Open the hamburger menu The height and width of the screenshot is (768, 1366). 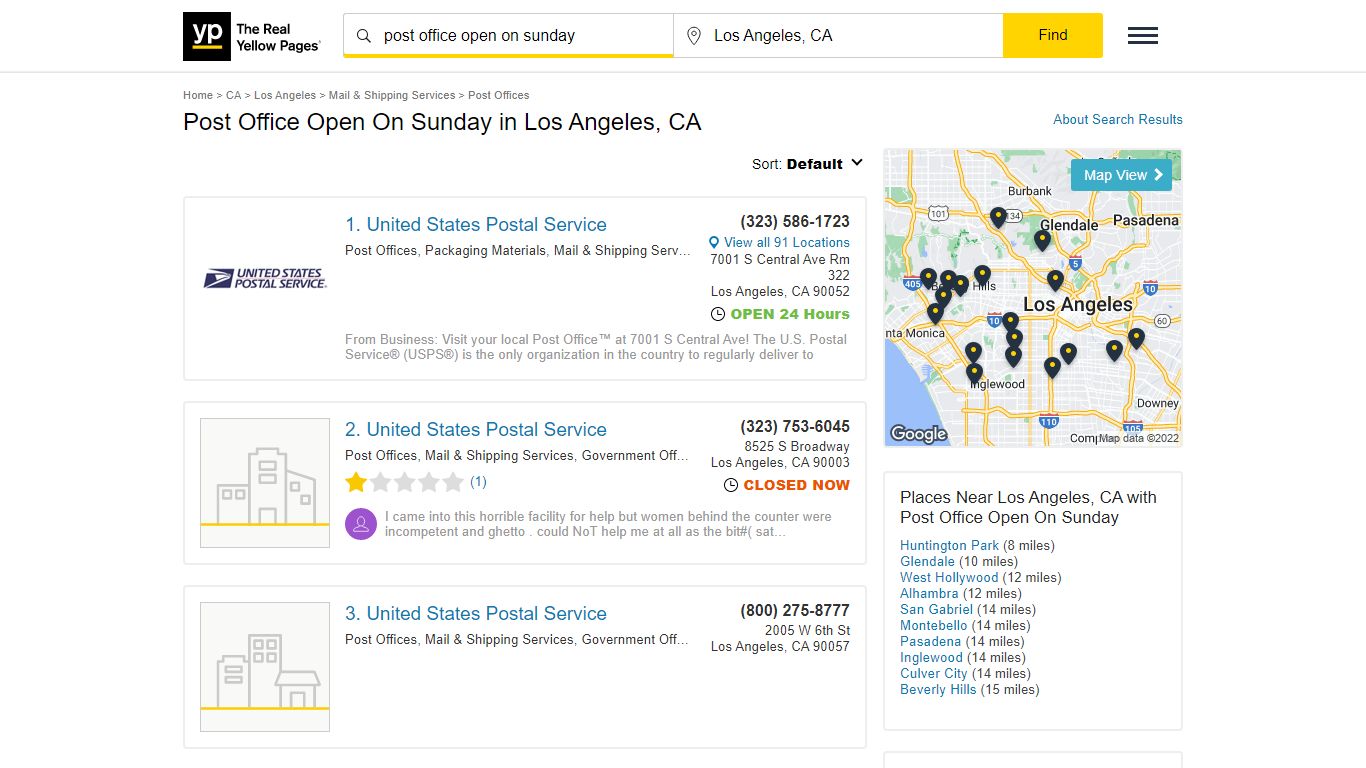[x=1143, y=36]
